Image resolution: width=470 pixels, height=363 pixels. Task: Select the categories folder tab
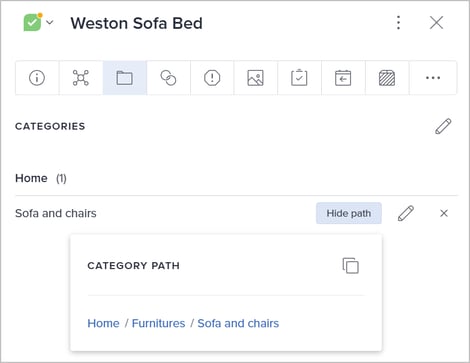click(125, 78)
